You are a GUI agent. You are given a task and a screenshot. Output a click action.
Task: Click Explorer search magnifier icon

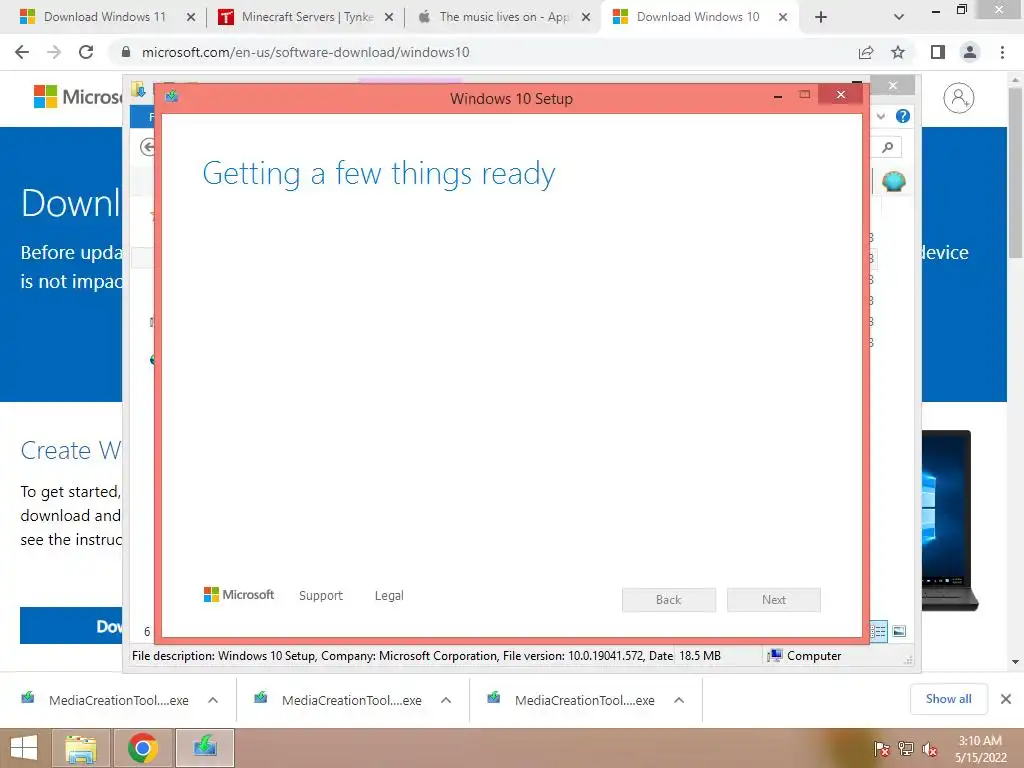888,147
